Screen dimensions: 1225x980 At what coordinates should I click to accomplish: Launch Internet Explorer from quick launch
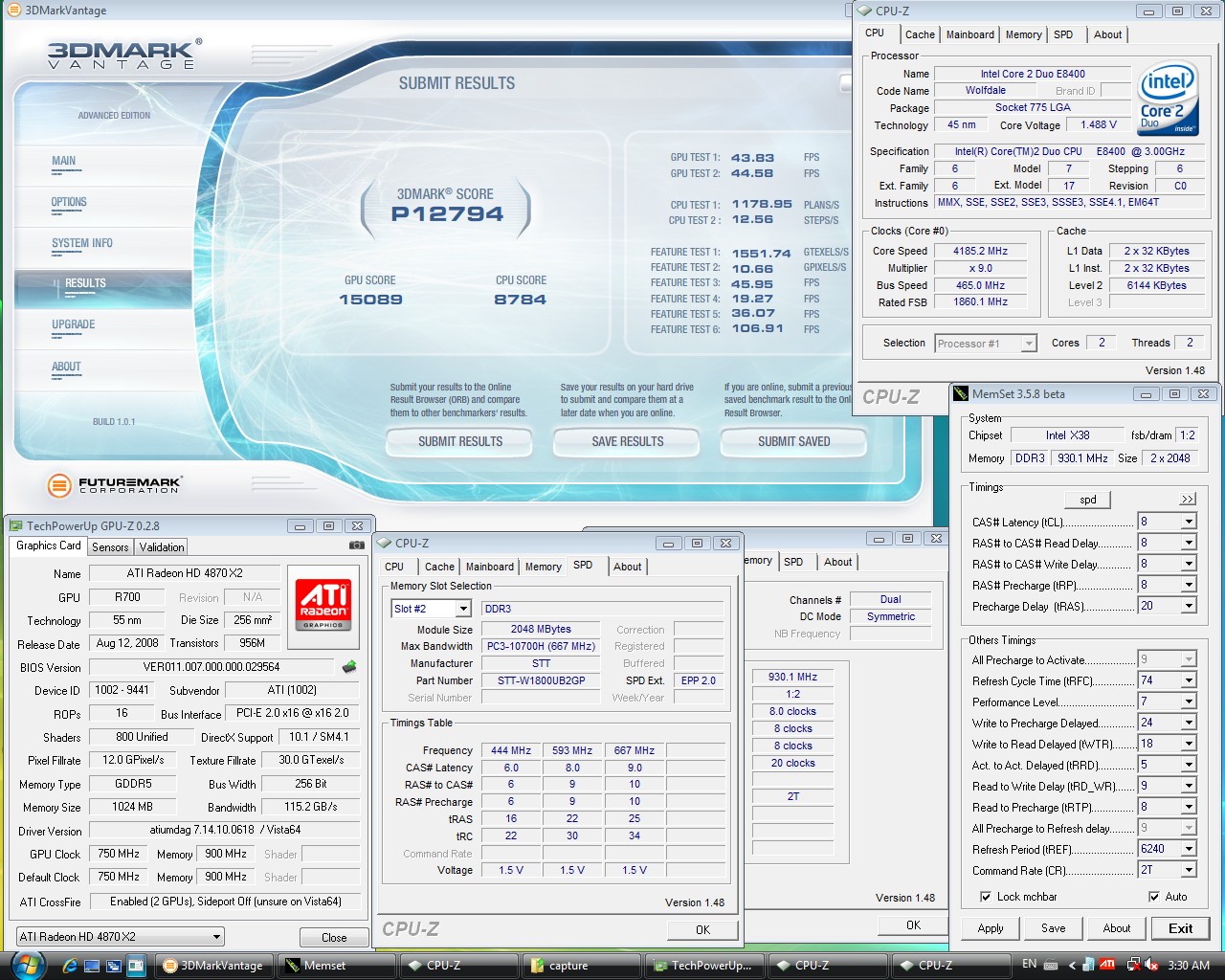tap(70, 966)
